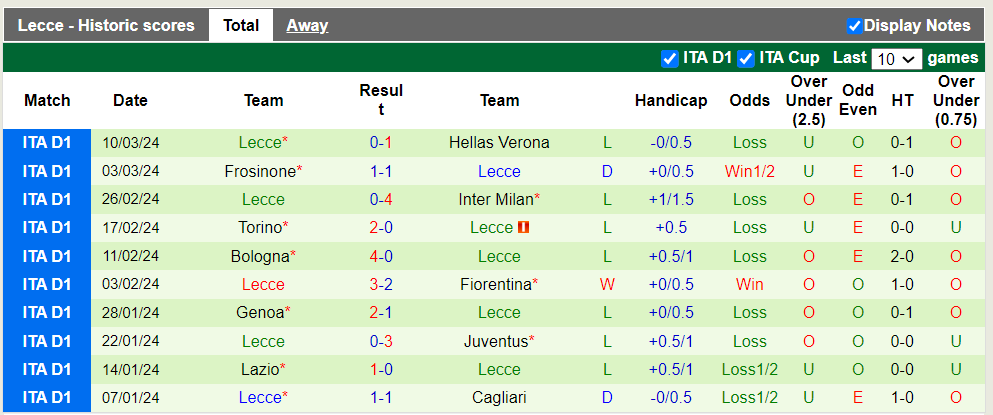The height and width of the screenshot is (415, 993).
Task: Click the Fiorentina team name
Action: (x=496, y=285)
